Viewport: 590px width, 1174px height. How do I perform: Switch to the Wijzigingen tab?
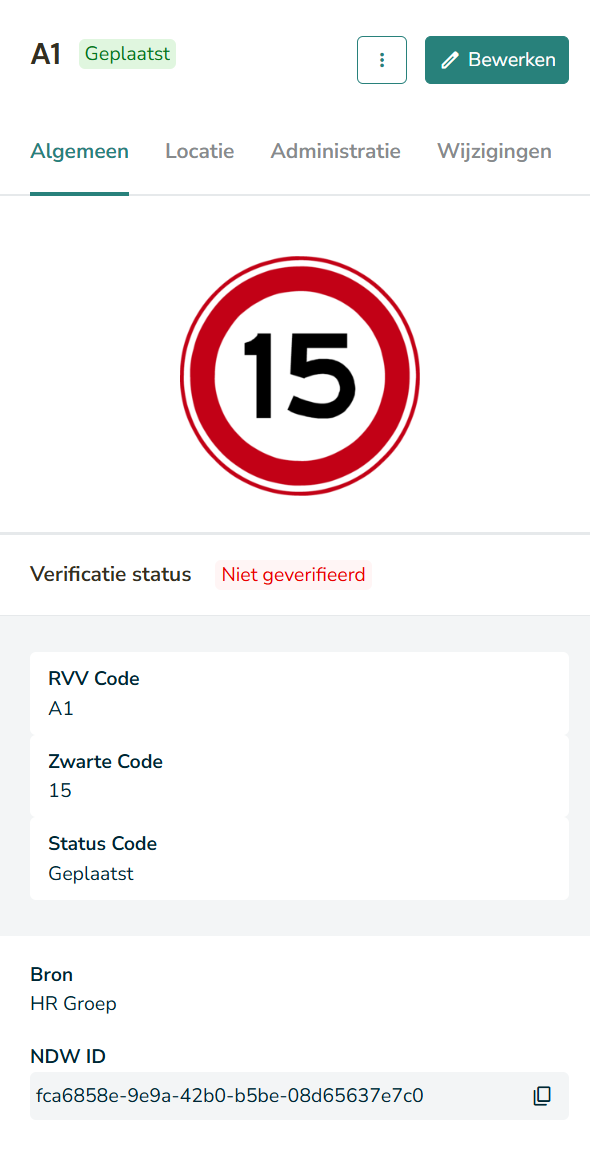(494, 151)
